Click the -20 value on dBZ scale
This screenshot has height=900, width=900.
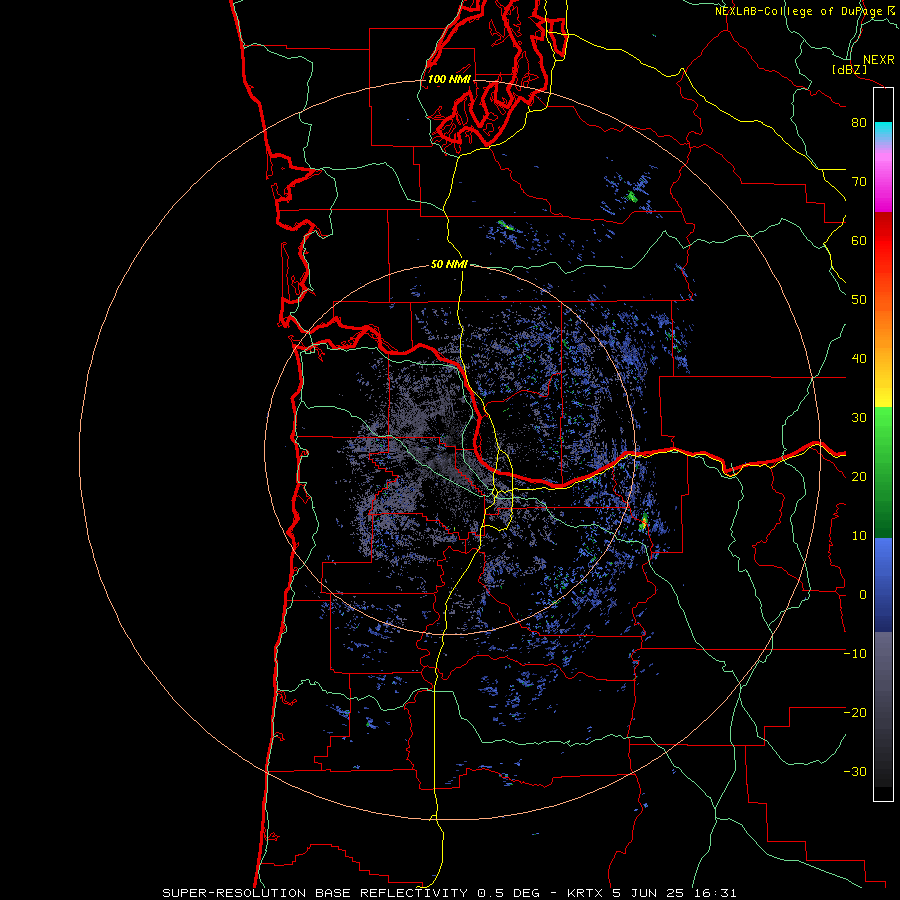tap(855, 712)
